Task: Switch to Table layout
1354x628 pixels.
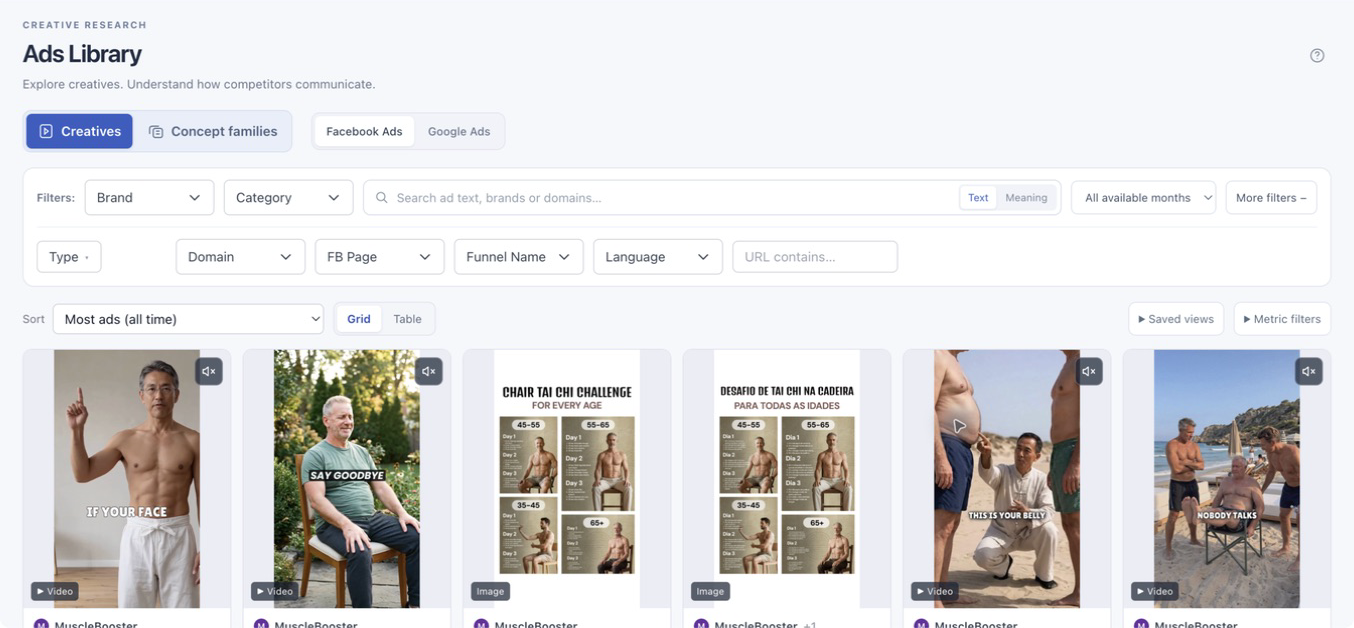Action: [407, 319]
